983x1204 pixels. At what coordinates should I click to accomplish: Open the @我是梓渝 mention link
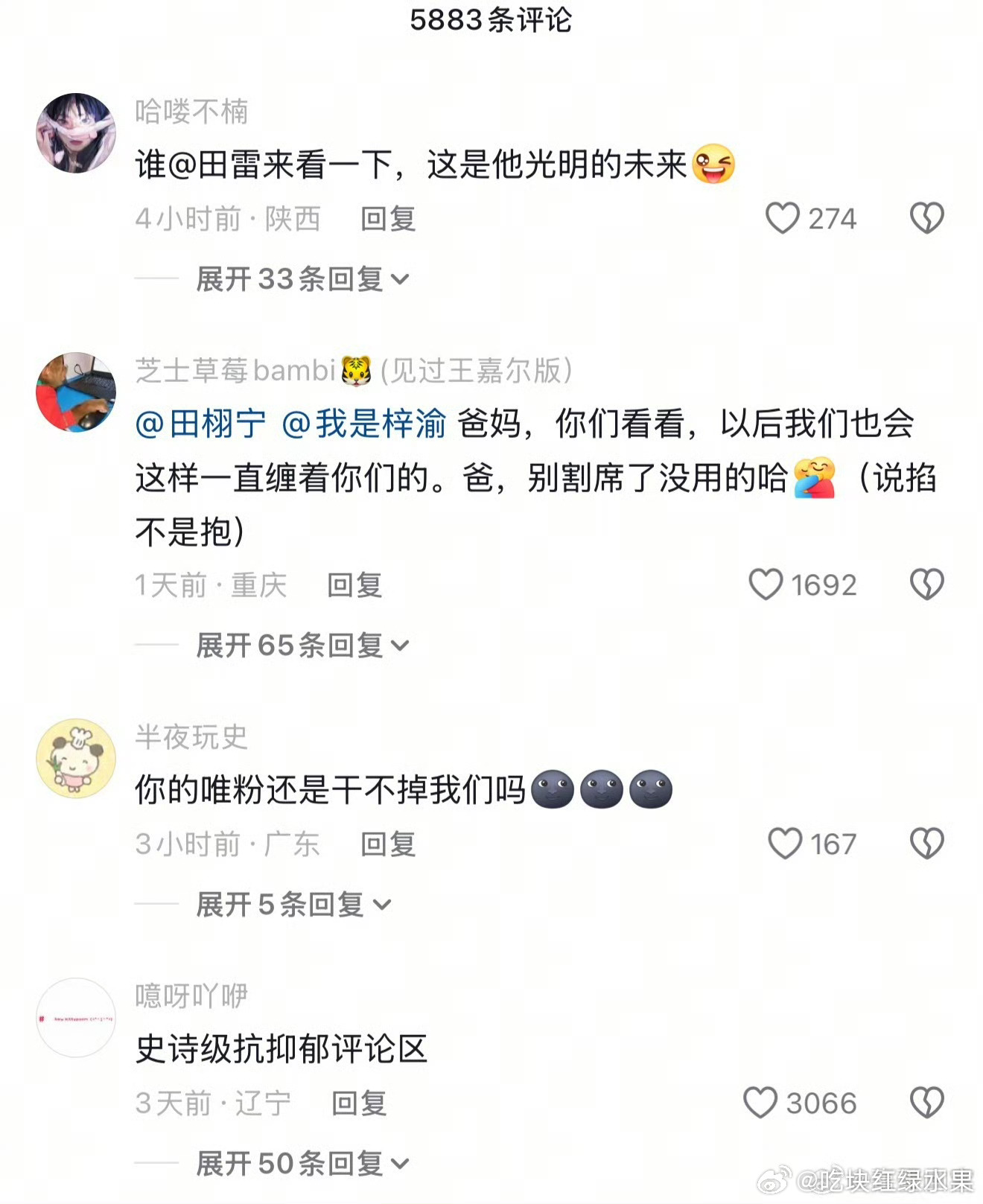[364, 424]
